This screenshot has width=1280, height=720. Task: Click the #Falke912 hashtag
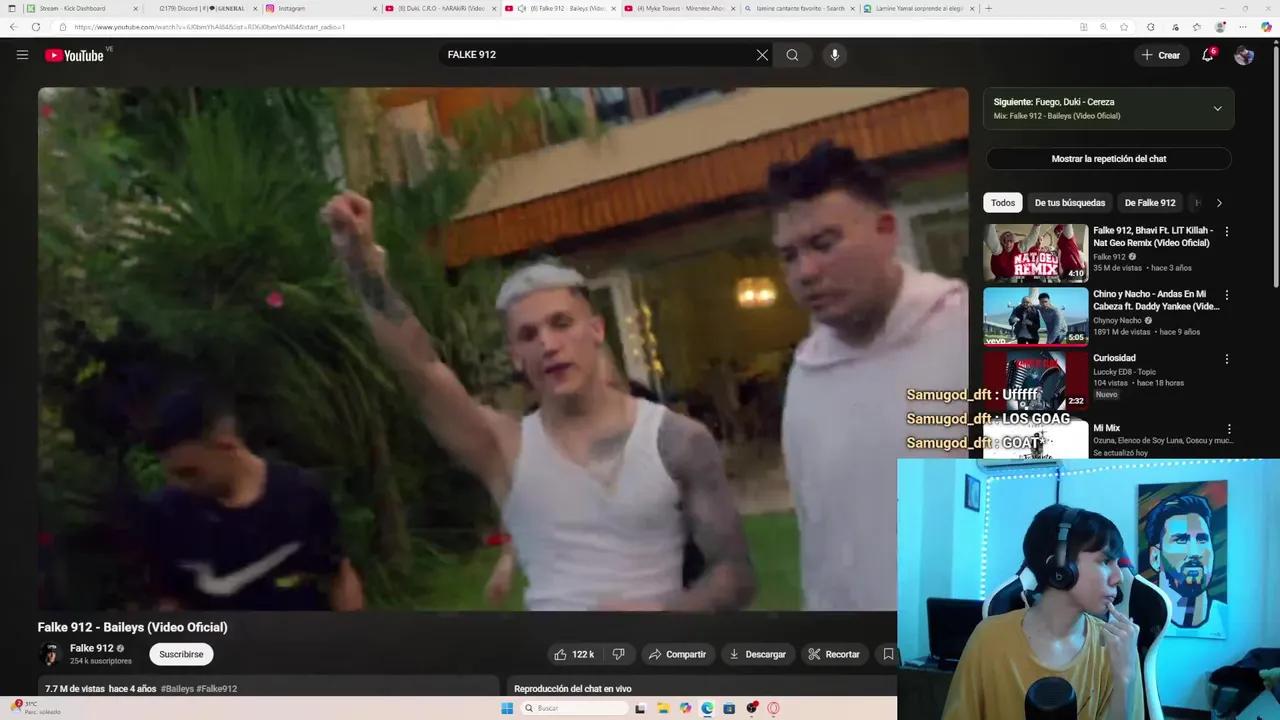[217, 689]
